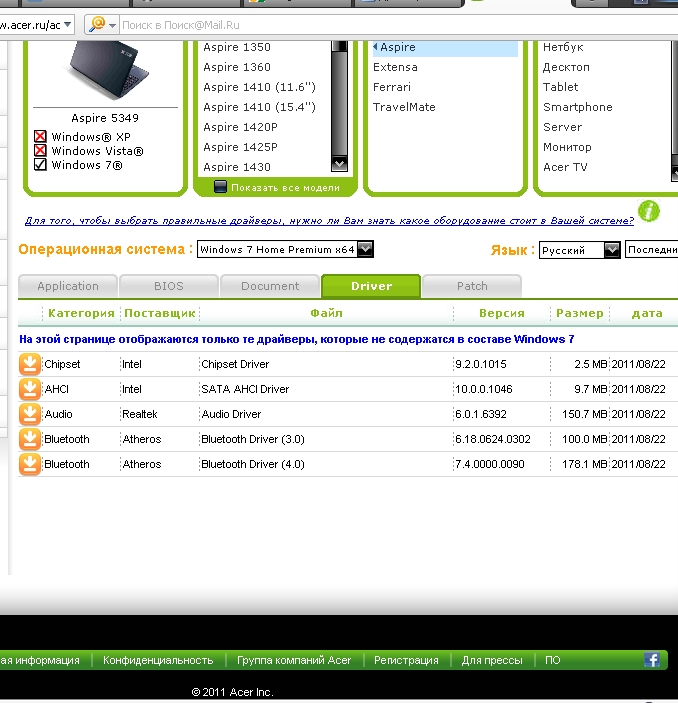Select the Десктоп category
The width and height of the screenshot is (678, 703).
click(566, 67)
